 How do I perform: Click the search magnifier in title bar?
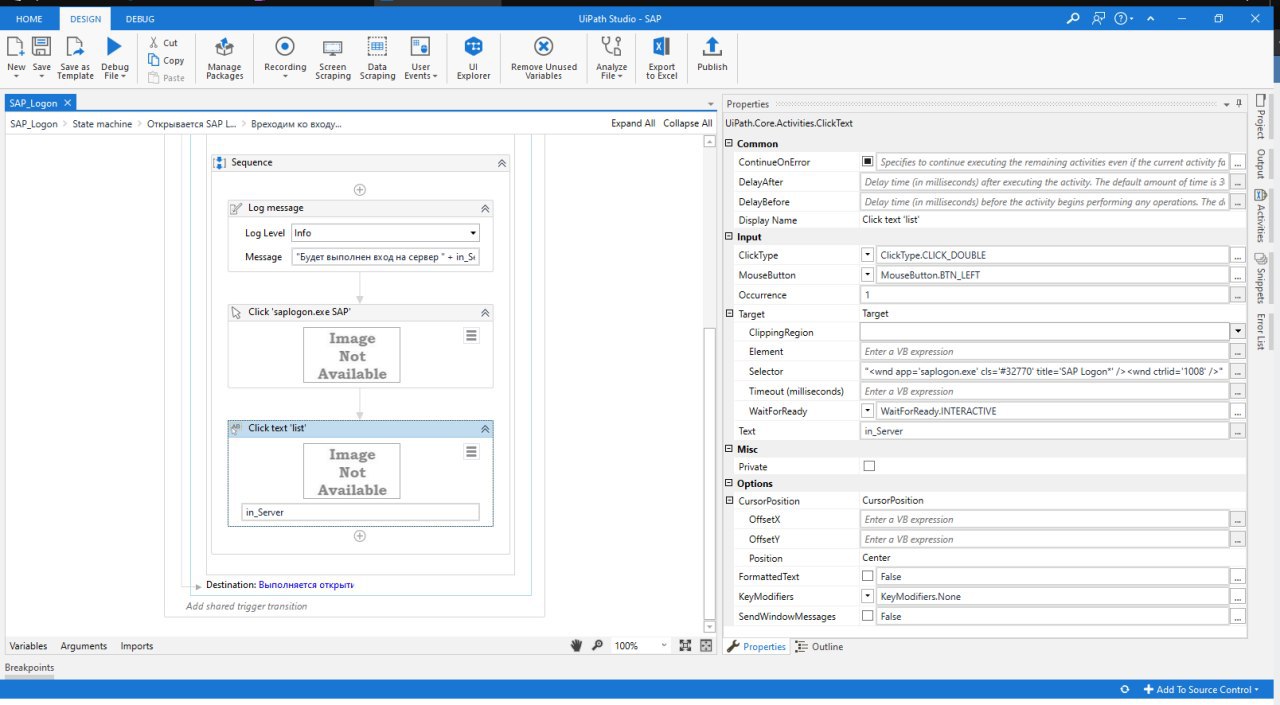click(x=1073, y=18)
